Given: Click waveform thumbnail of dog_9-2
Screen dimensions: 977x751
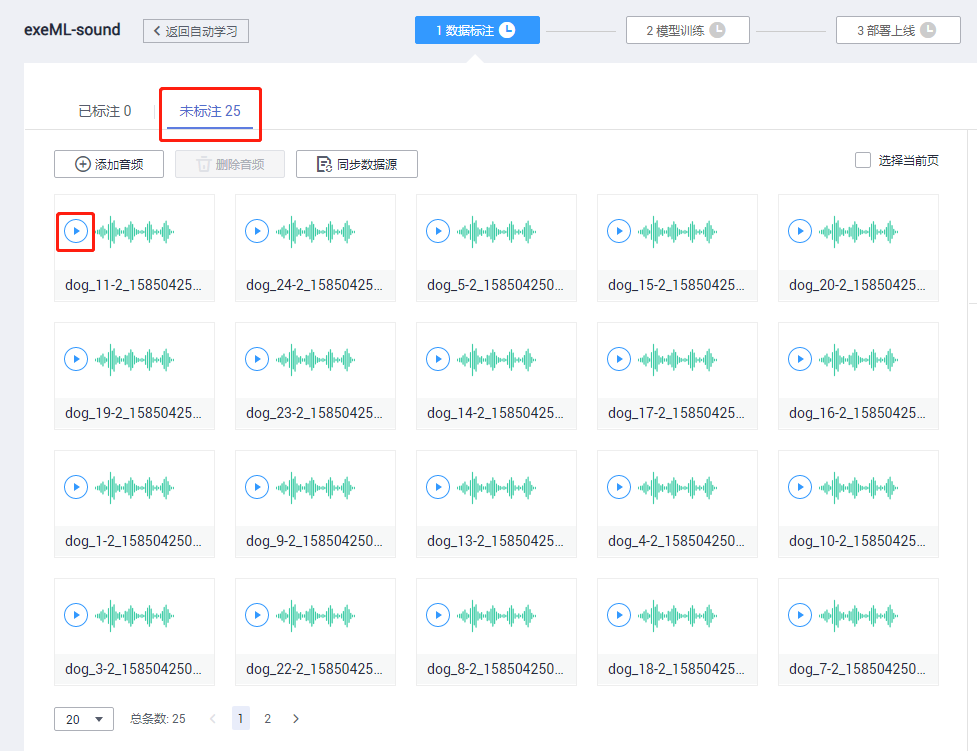Looking at the screenshot, I should [315, 487].
